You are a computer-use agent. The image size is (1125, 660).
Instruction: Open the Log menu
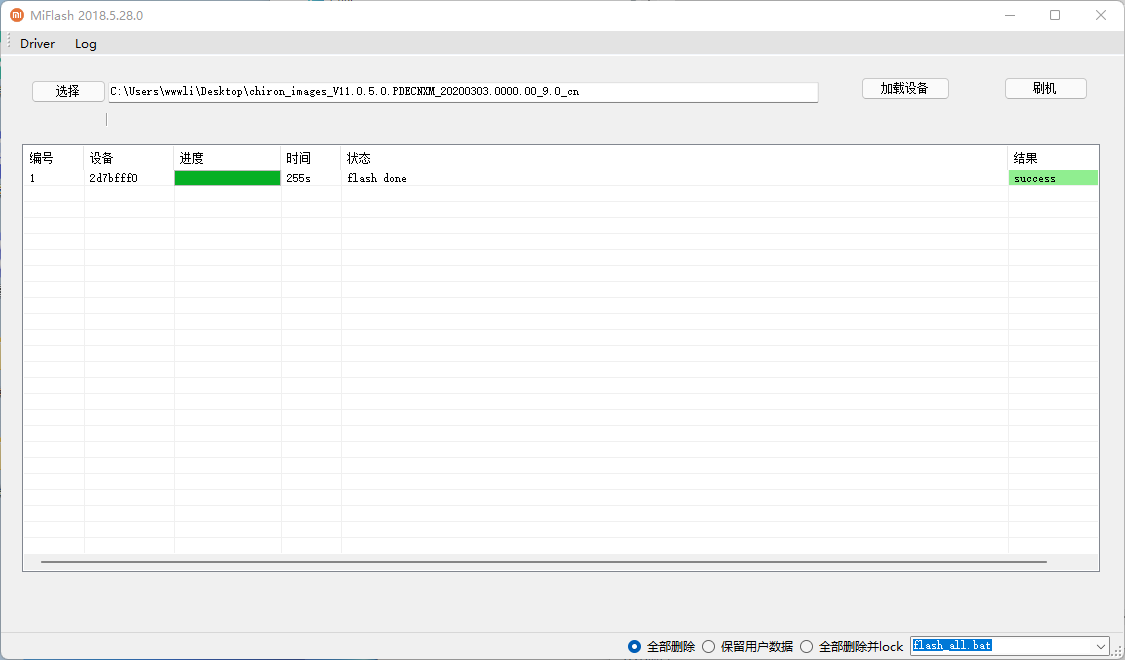tap(85, 44)
